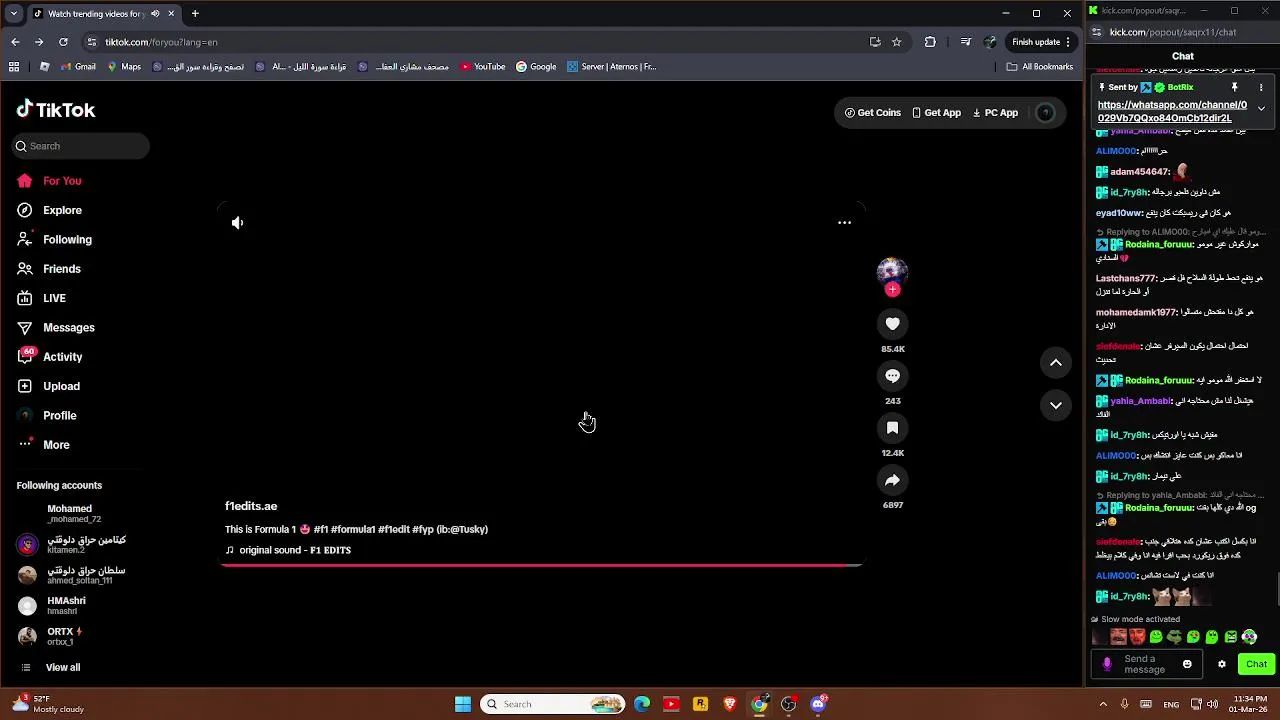Go to previous video with the up chevron

point(1055,363)
